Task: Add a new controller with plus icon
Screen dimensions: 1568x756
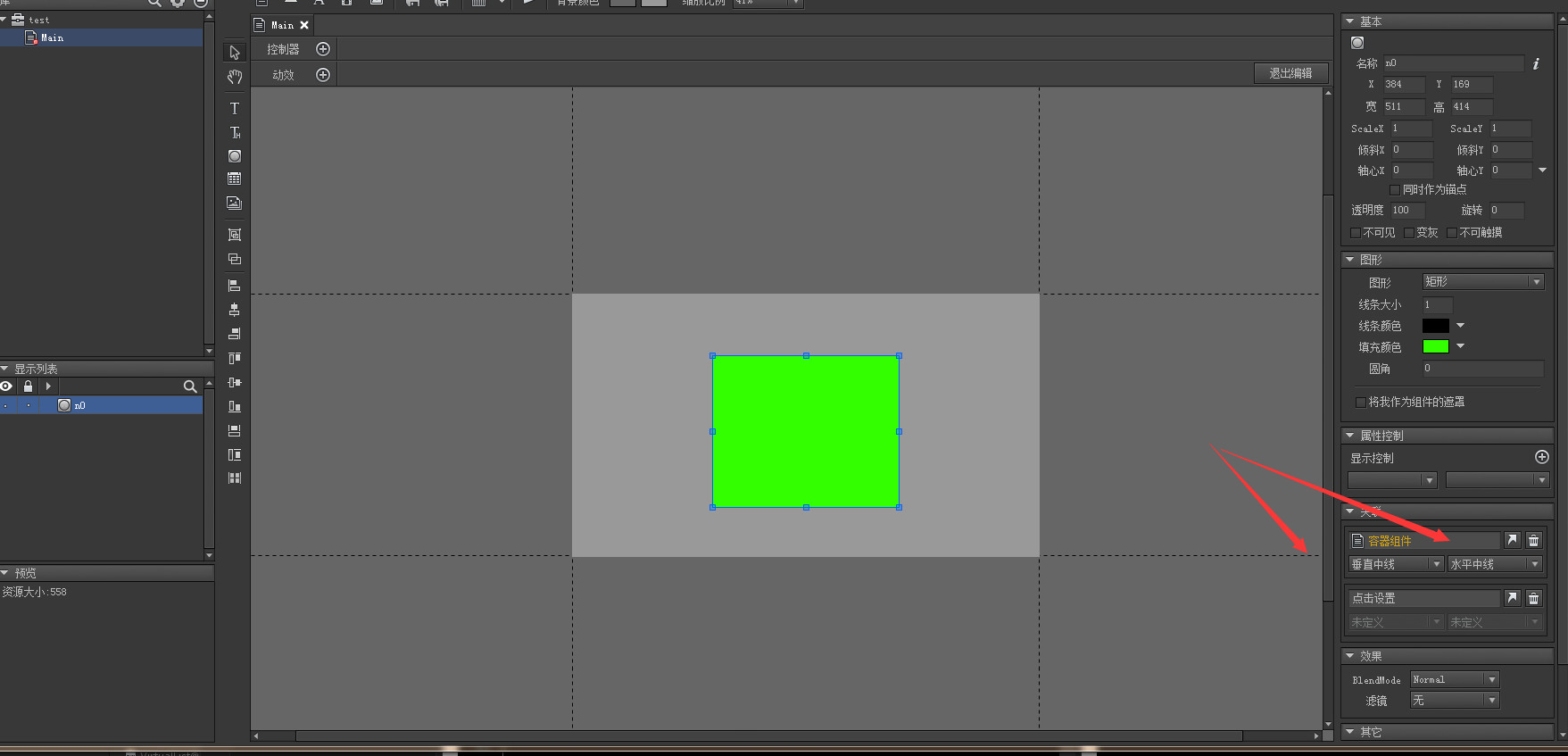Action: tap(323, 49)
